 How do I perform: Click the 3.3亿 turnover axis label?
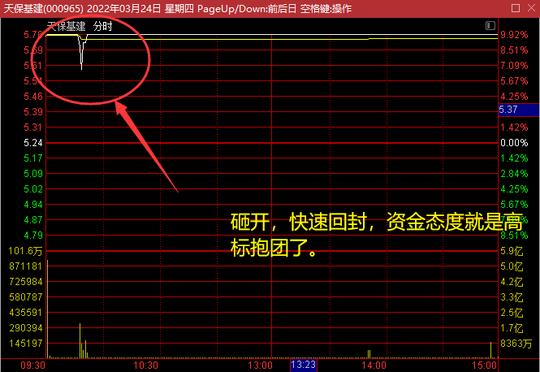[x=512, y=297]
